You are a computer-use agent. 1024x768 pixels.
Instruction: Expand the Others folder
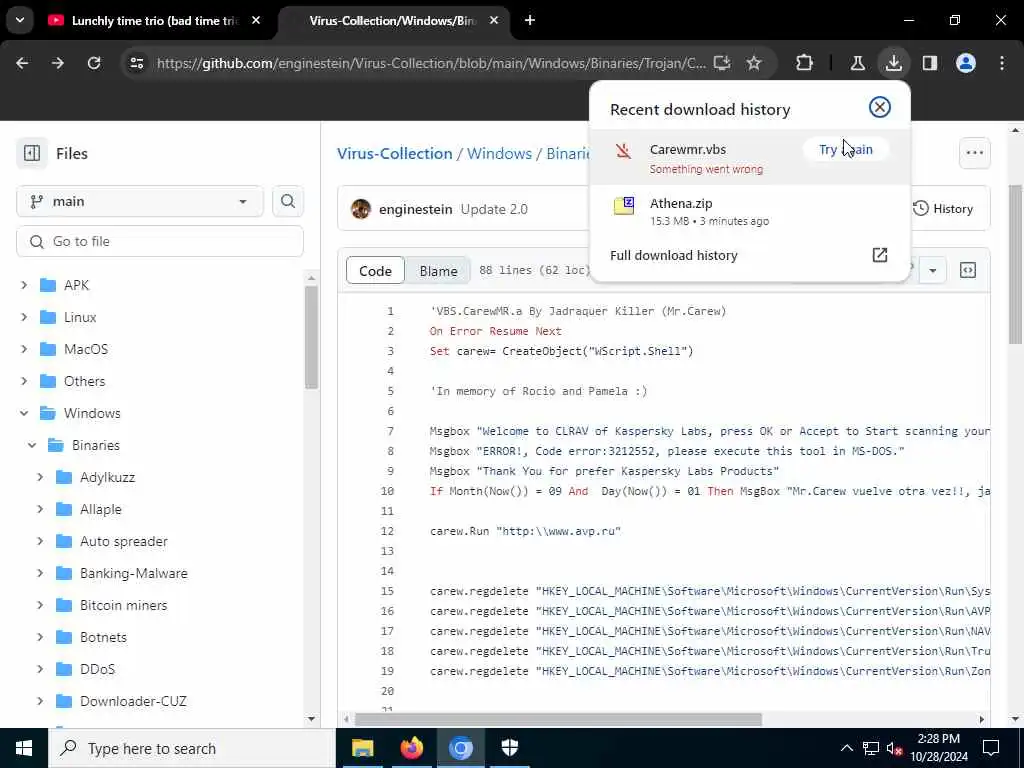click(x=24, y=381)
